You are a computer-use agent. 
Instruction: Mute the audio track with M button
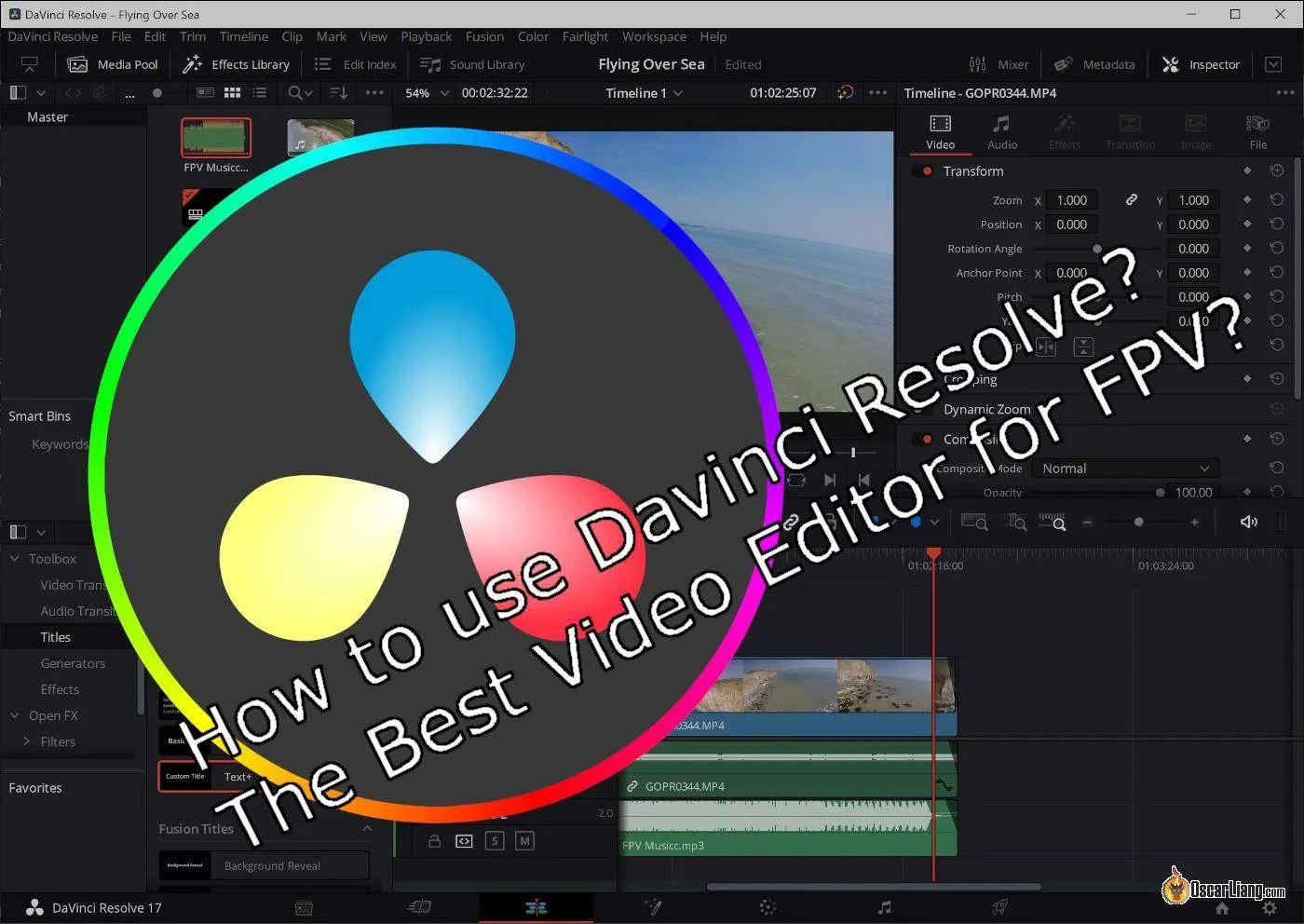[x=525, y=841]
